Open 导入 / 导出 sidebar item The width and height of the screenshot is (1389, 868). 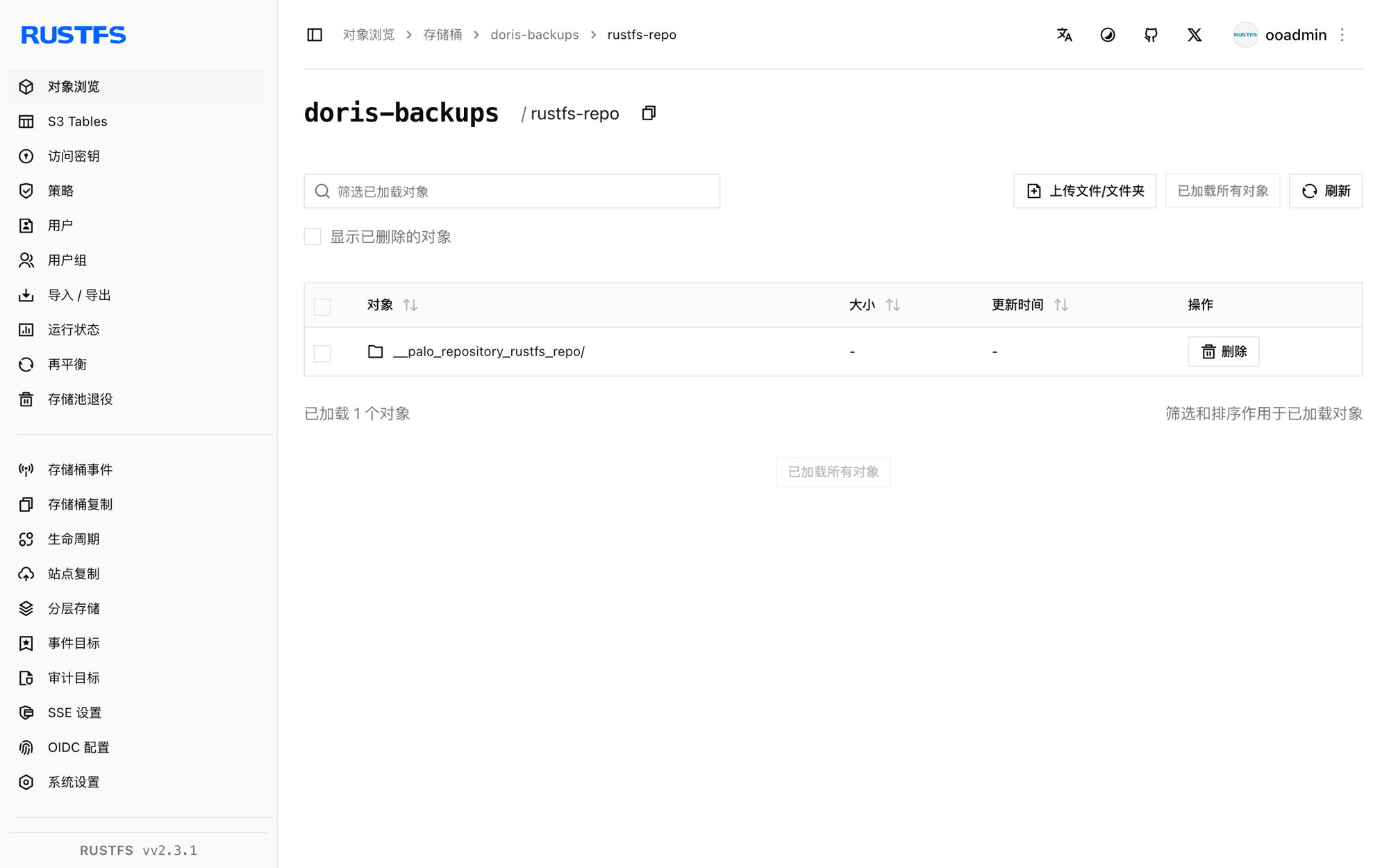coord(136,295)
